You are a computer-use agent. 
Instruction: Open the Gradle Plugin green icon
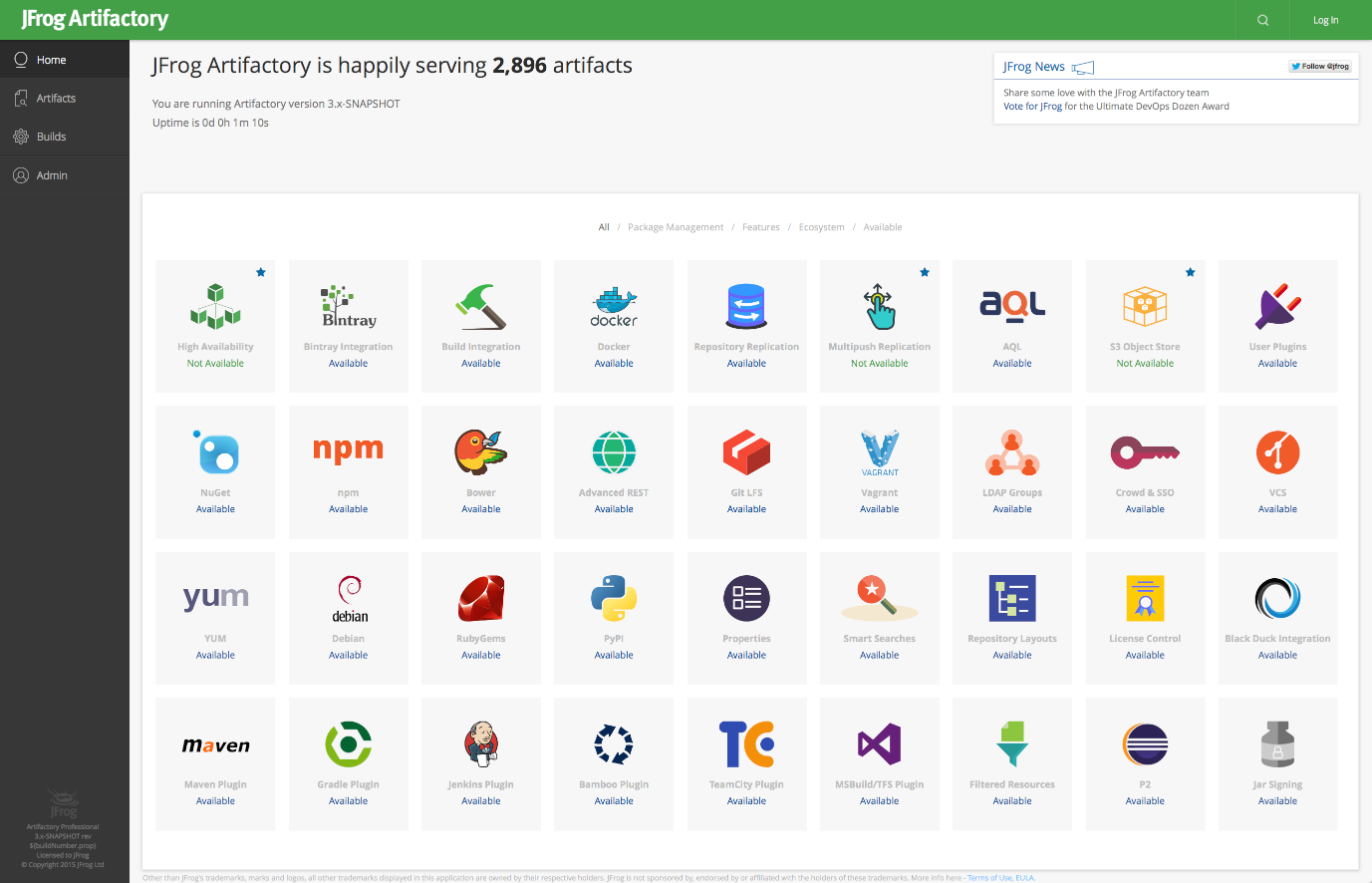pyautogui.click(x=348, y=743)
